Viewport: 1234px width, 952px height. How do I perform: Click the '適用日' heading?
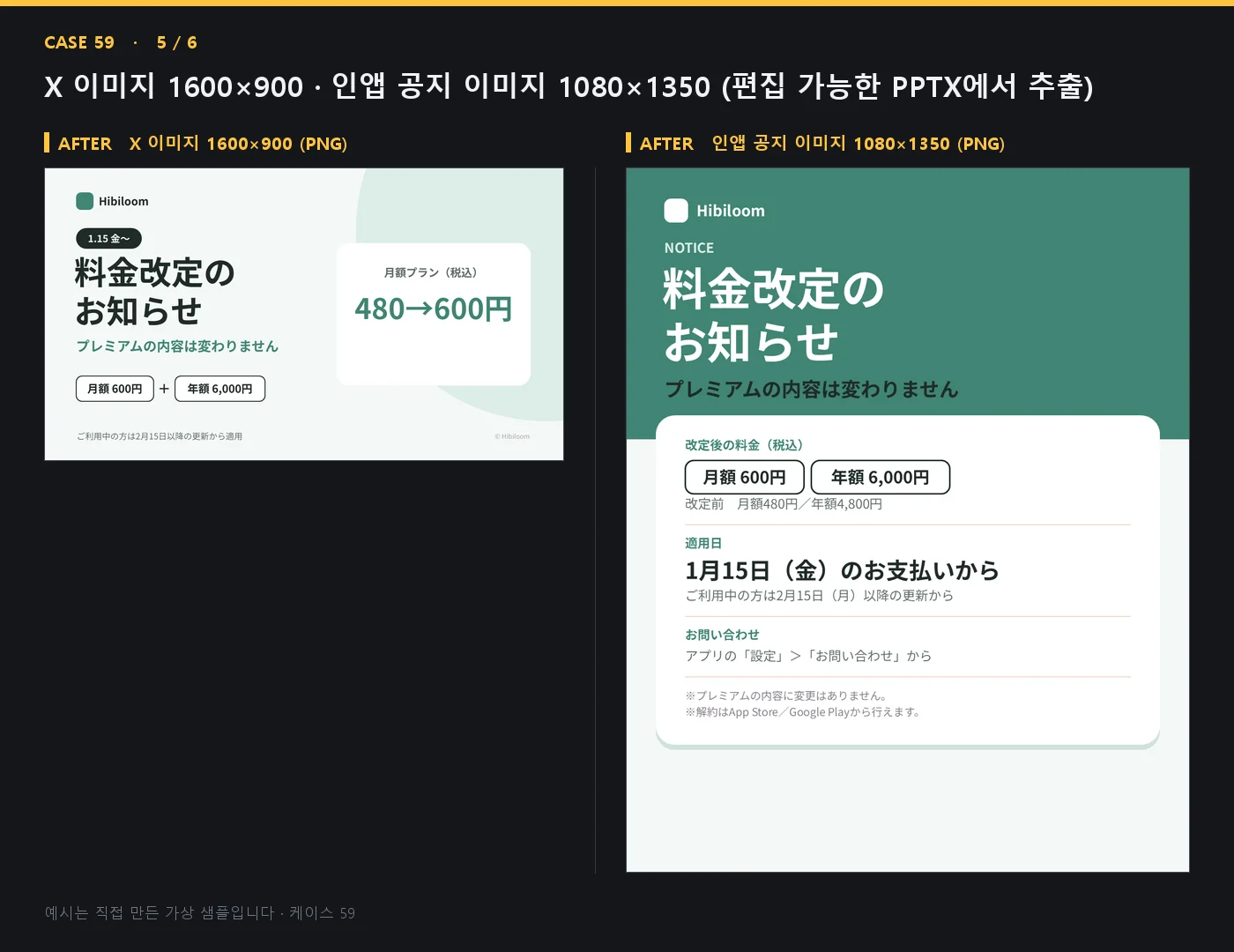(x=703, y=543)
